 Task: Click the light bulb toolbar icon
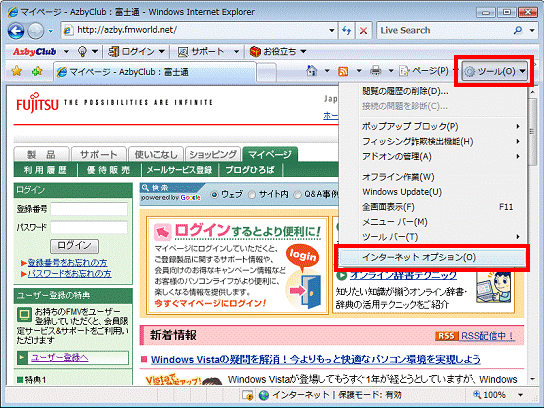click(82, 52)
